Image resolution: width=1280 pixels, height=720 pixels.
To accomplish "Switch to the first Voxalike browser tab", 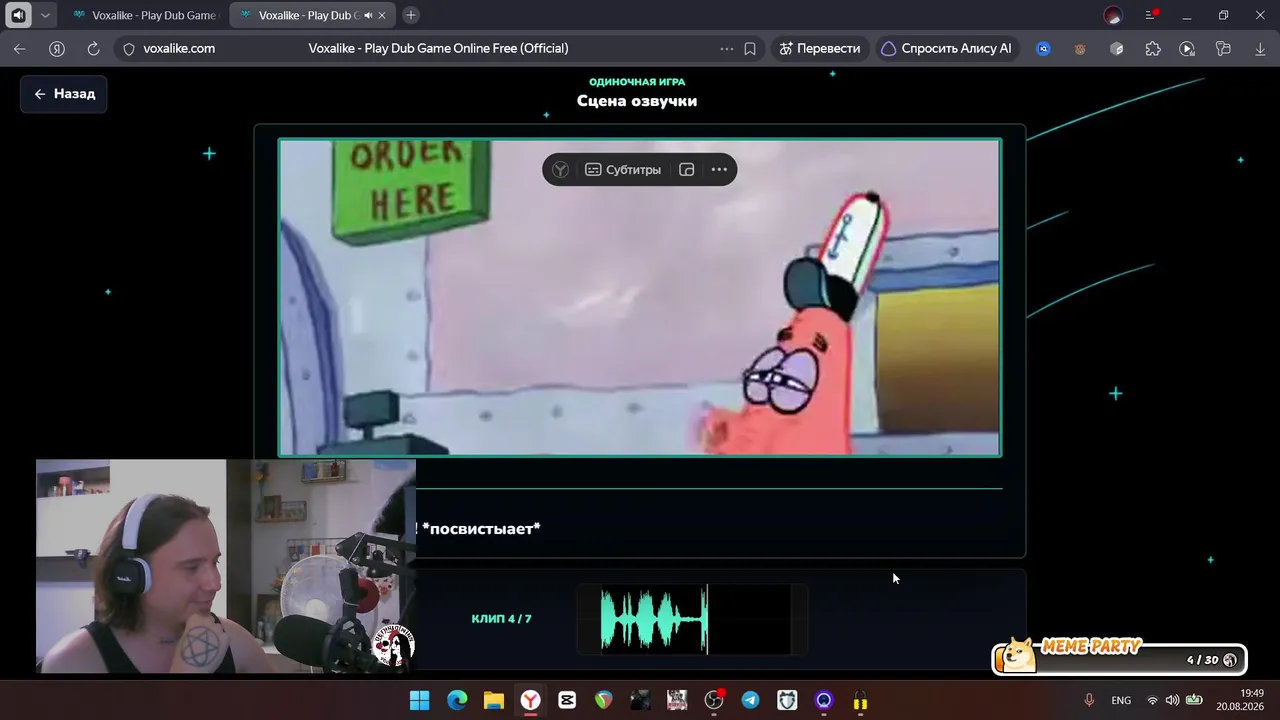I will click(143, 16).
